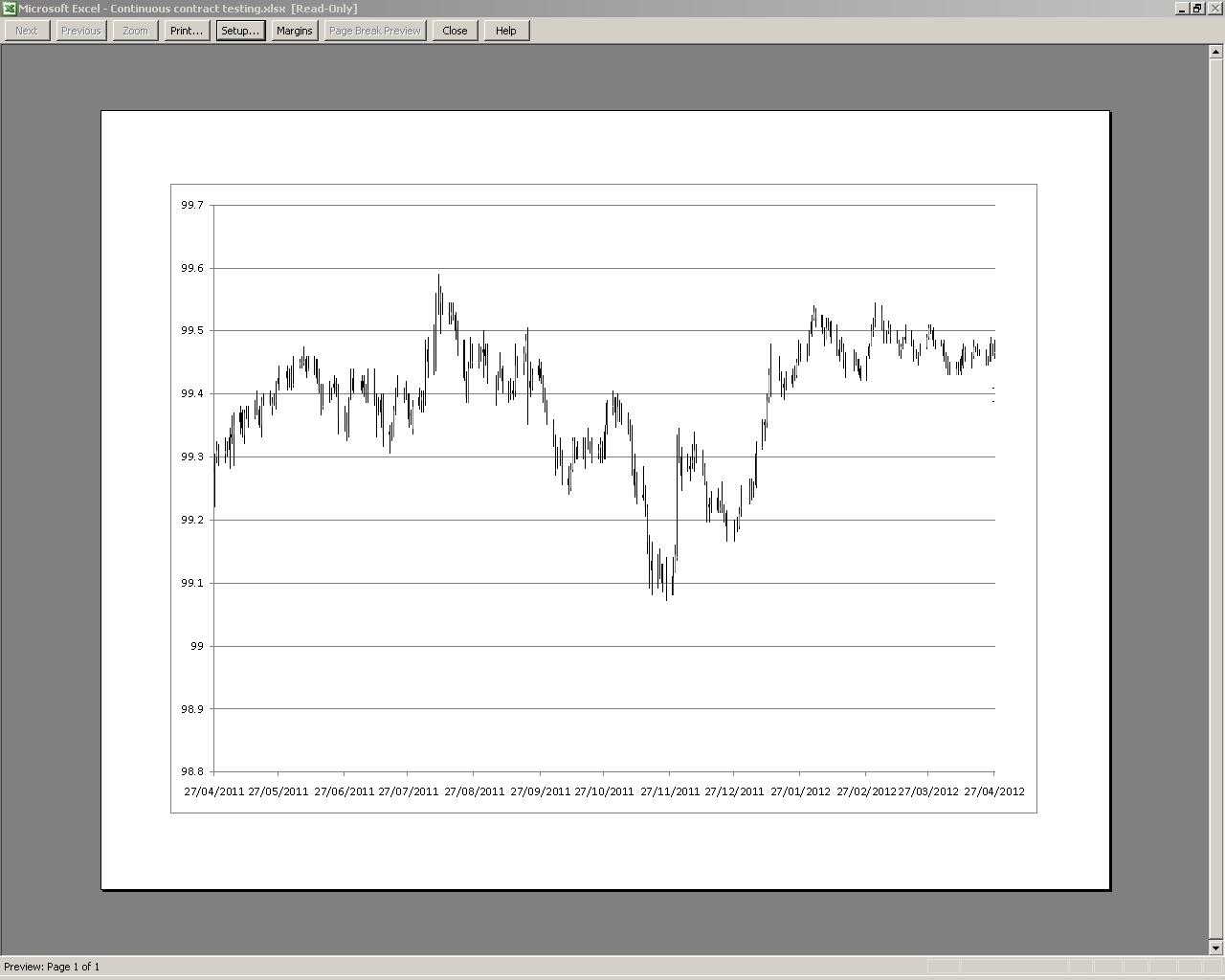Click the Print... button
The width and height of the screenshot is (1225, 980).
click(x=187, y=31)
